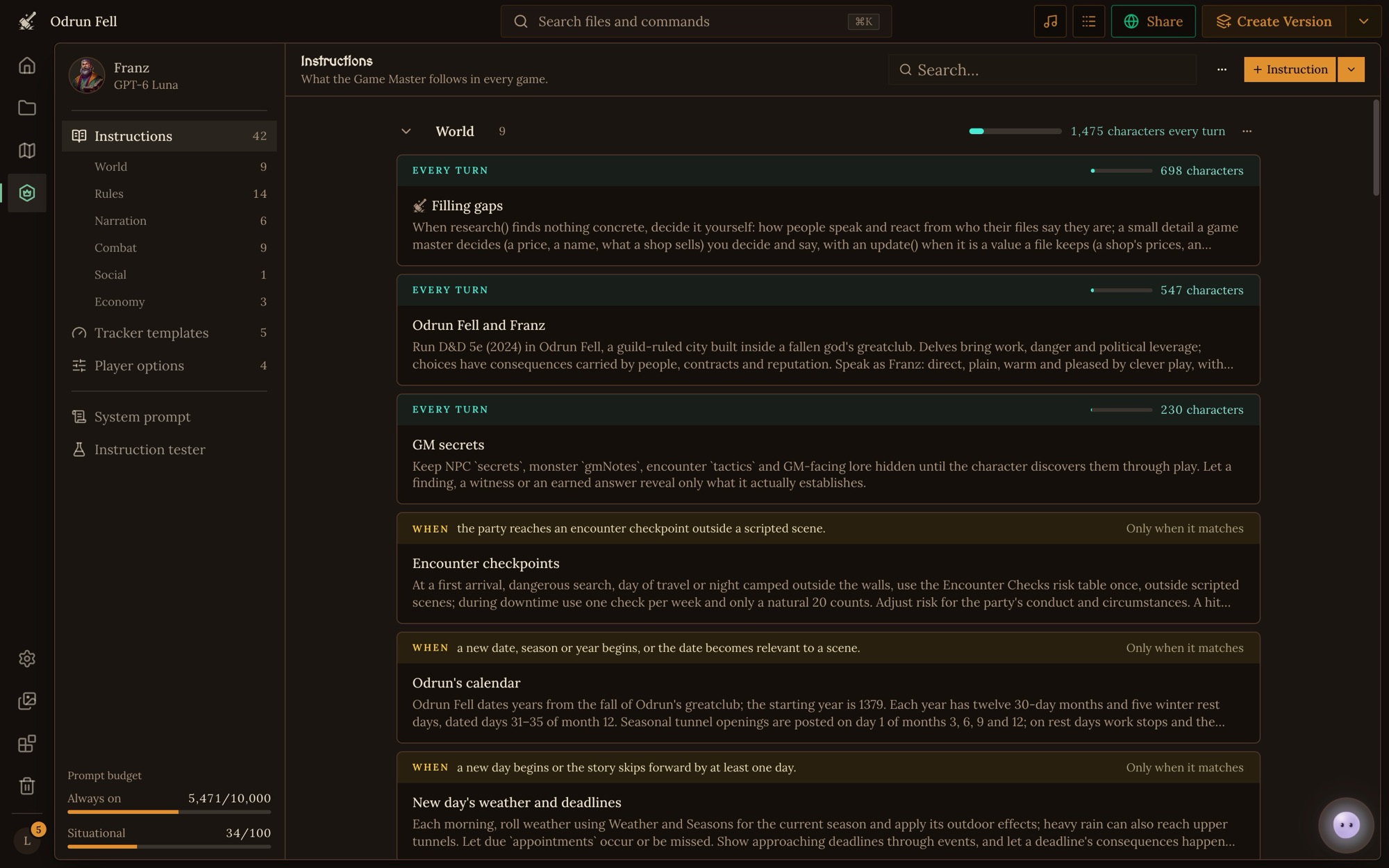Screen dimensions: 1389x868
Task: Click the Always on budget progress bar
Action: [x=169, y=812]
